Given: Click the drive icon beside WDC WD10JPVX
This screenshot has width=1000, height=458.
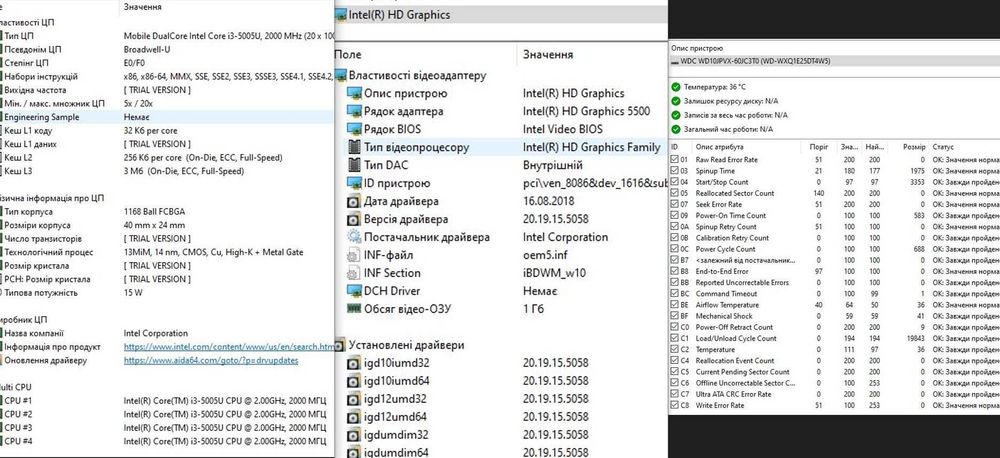Looking at the screenshot, I should [675, 61].
